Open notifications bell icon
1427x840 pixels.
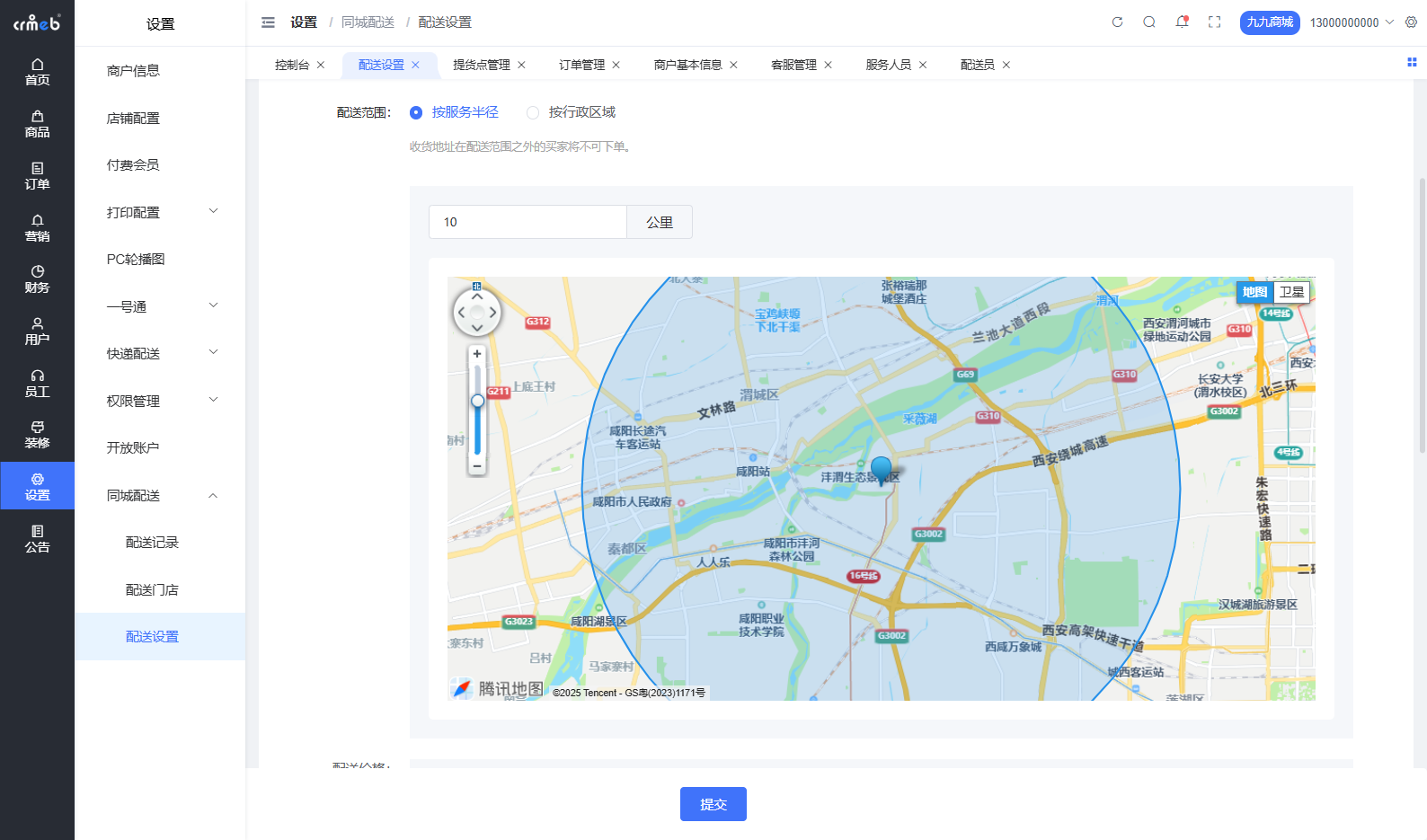click(1182, 22)
